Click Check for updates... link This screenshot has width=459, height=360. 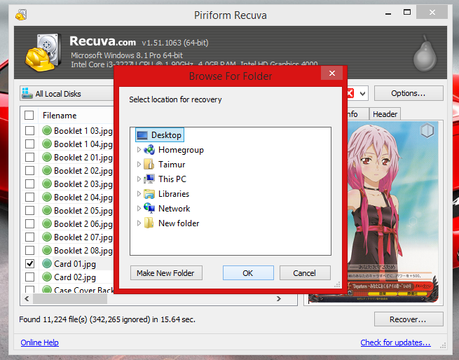click(395, 342)
